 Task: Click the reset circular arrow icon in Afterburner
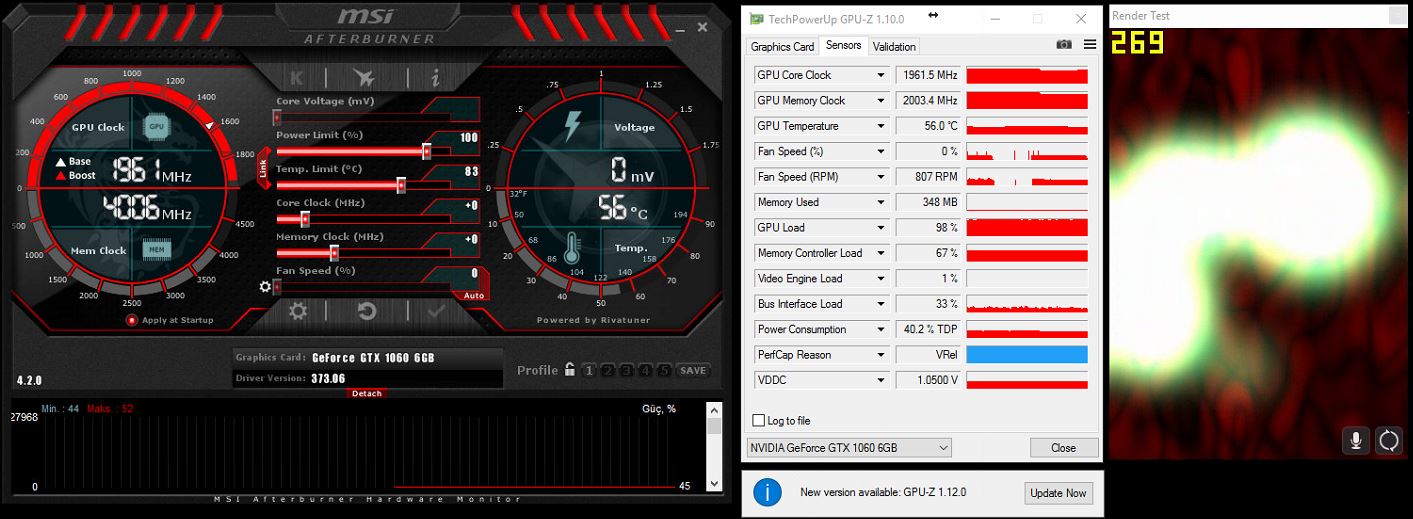coord(367,311)
